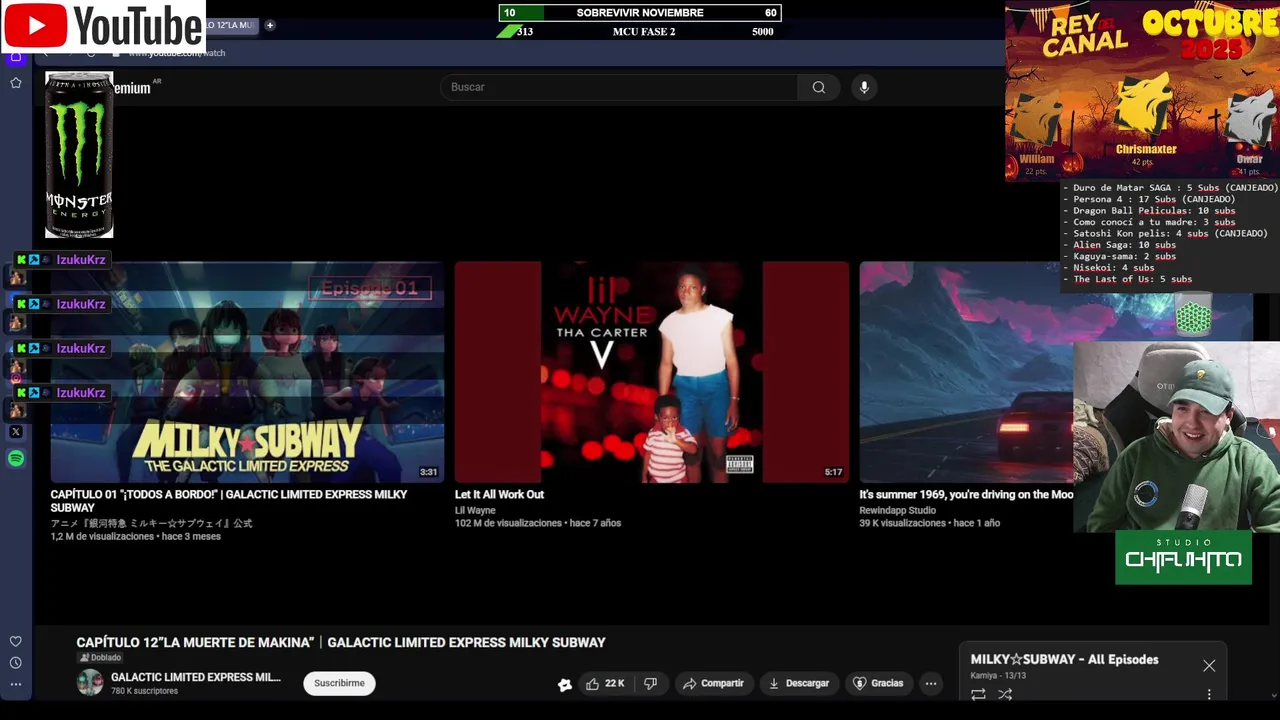
Task: Open the browser sidebar home icon
Action: click(x=15, y=56)
